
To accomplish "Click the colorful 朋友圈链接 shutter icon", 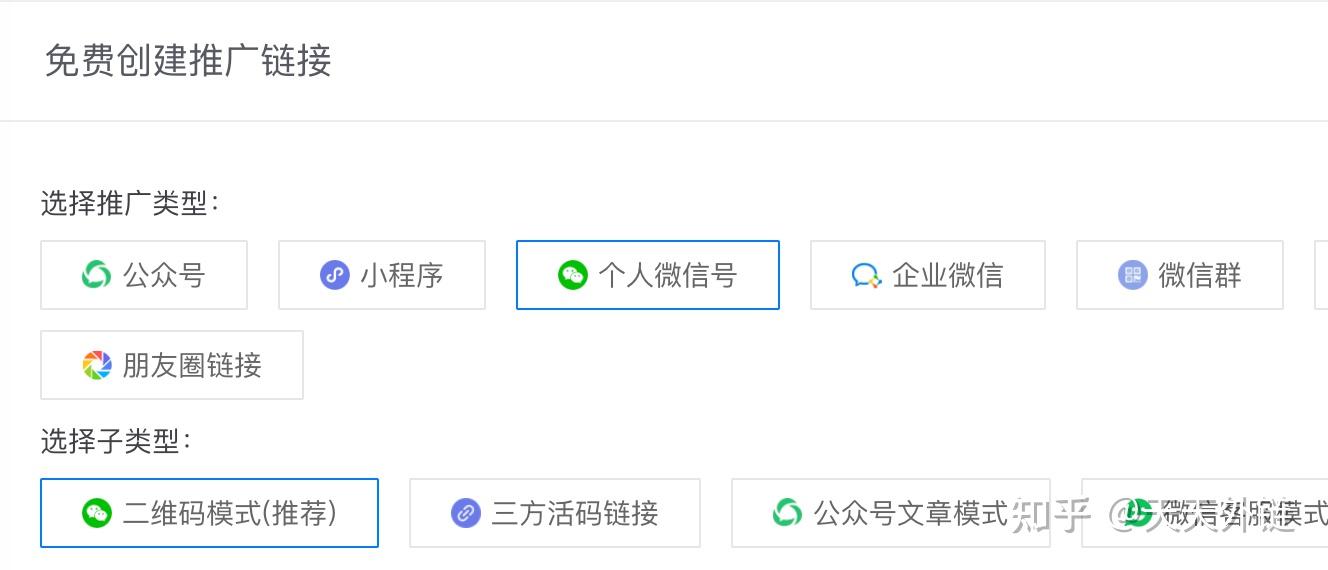I will 96,365.
